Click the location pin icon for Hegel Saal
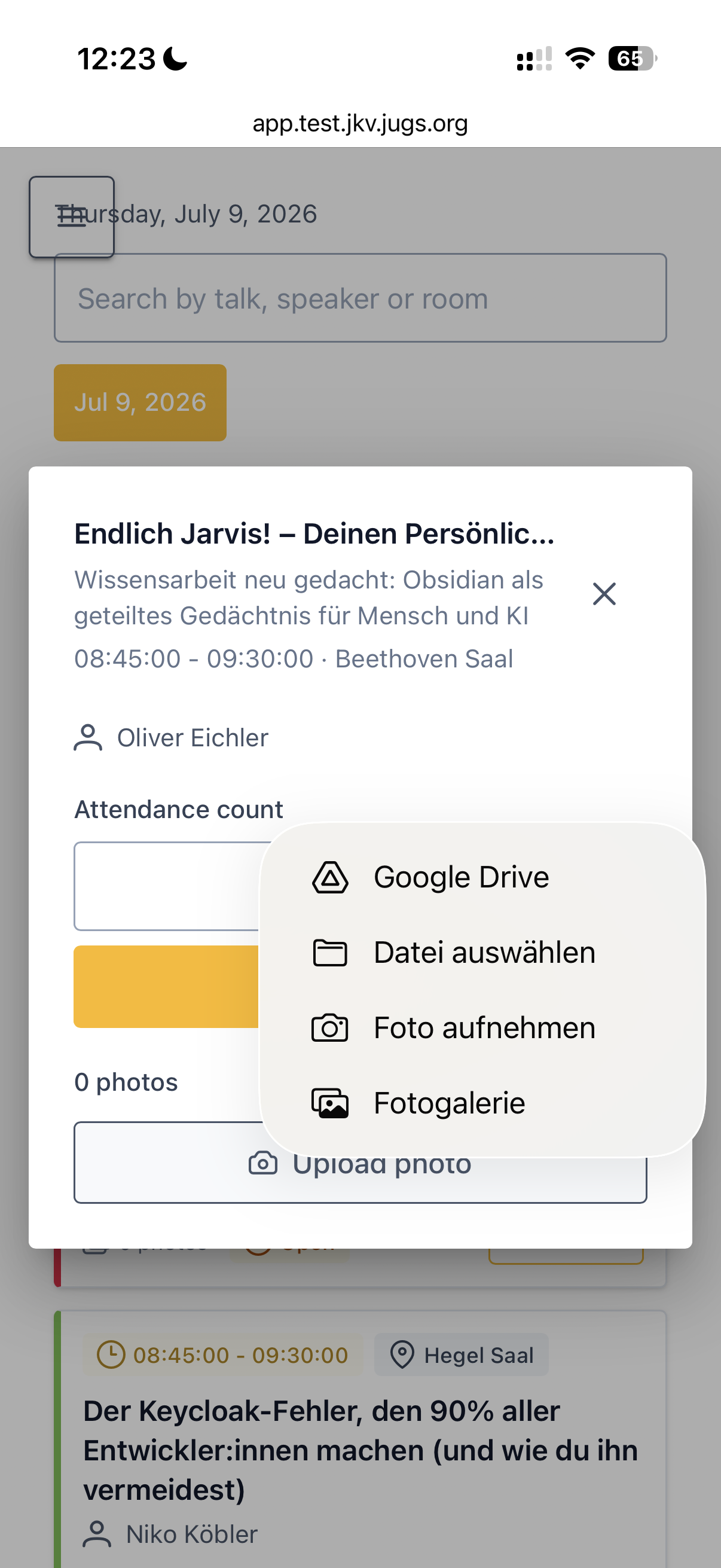Screen dimensions: 721x1568 point(402,1355)
